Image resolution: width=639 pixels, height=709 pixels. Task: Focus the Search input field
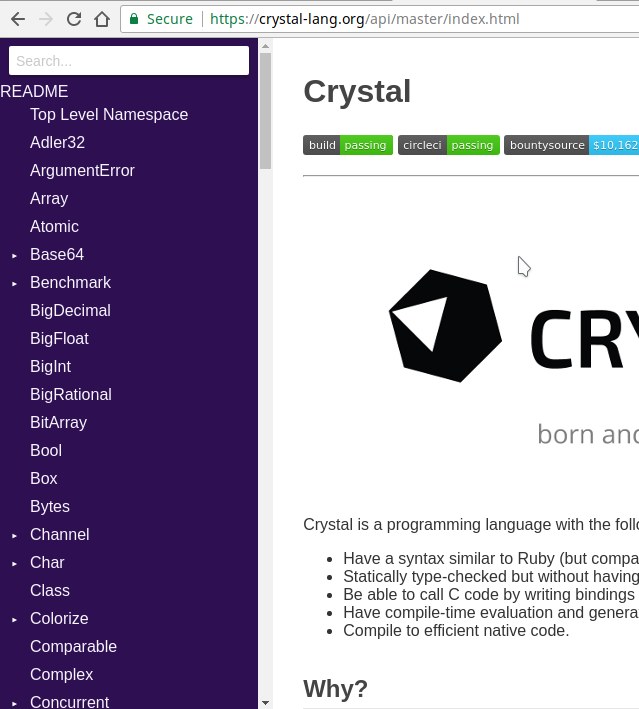(x=129, y=61)
